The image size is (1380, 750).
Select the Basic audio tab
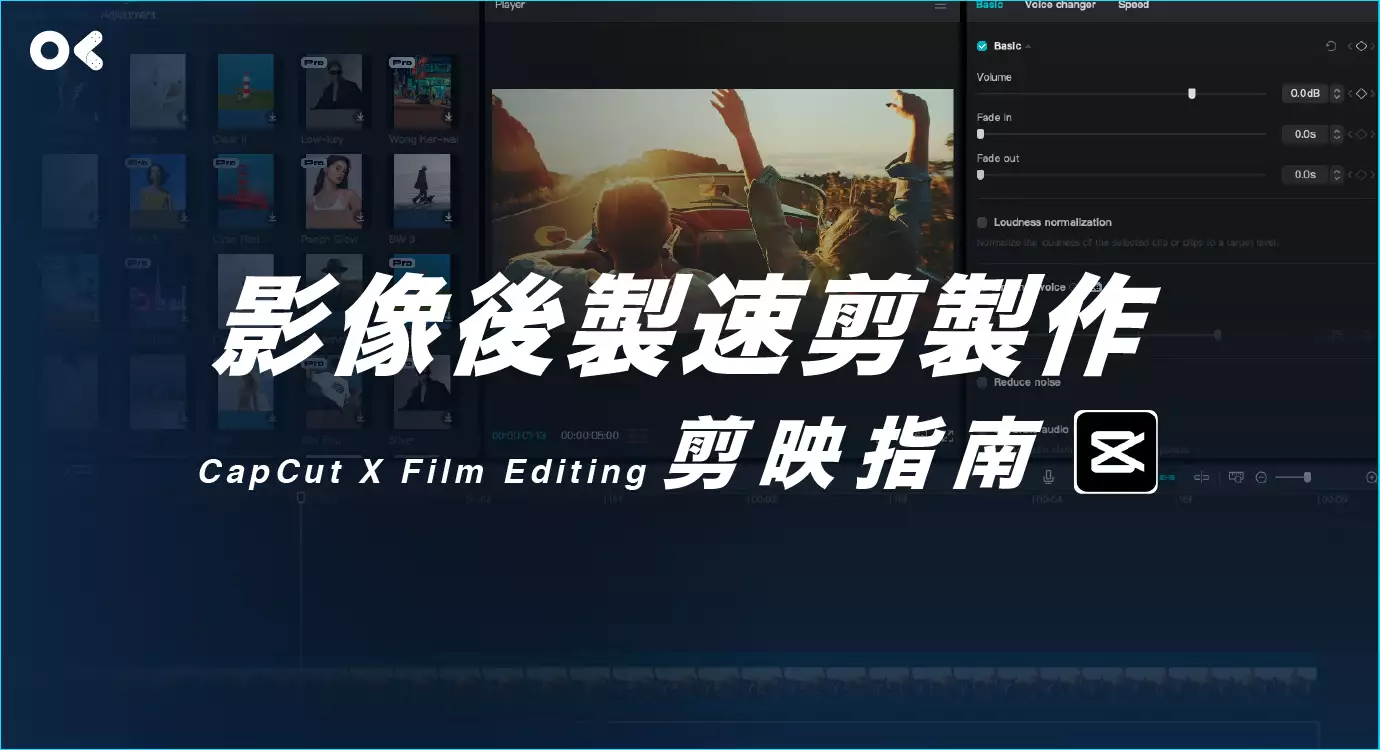point(989,5)
